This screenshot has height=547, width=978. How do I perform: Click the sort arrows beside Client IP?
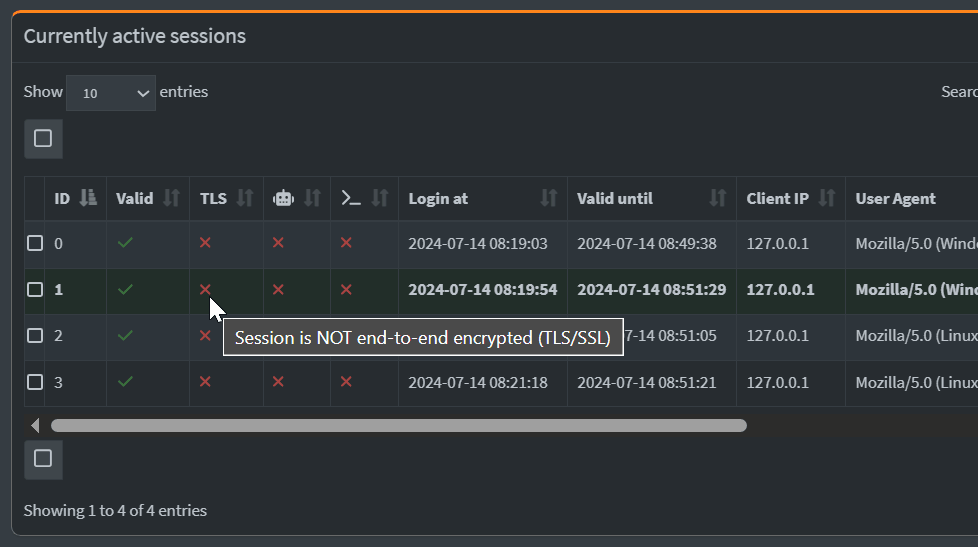point(826,198)
